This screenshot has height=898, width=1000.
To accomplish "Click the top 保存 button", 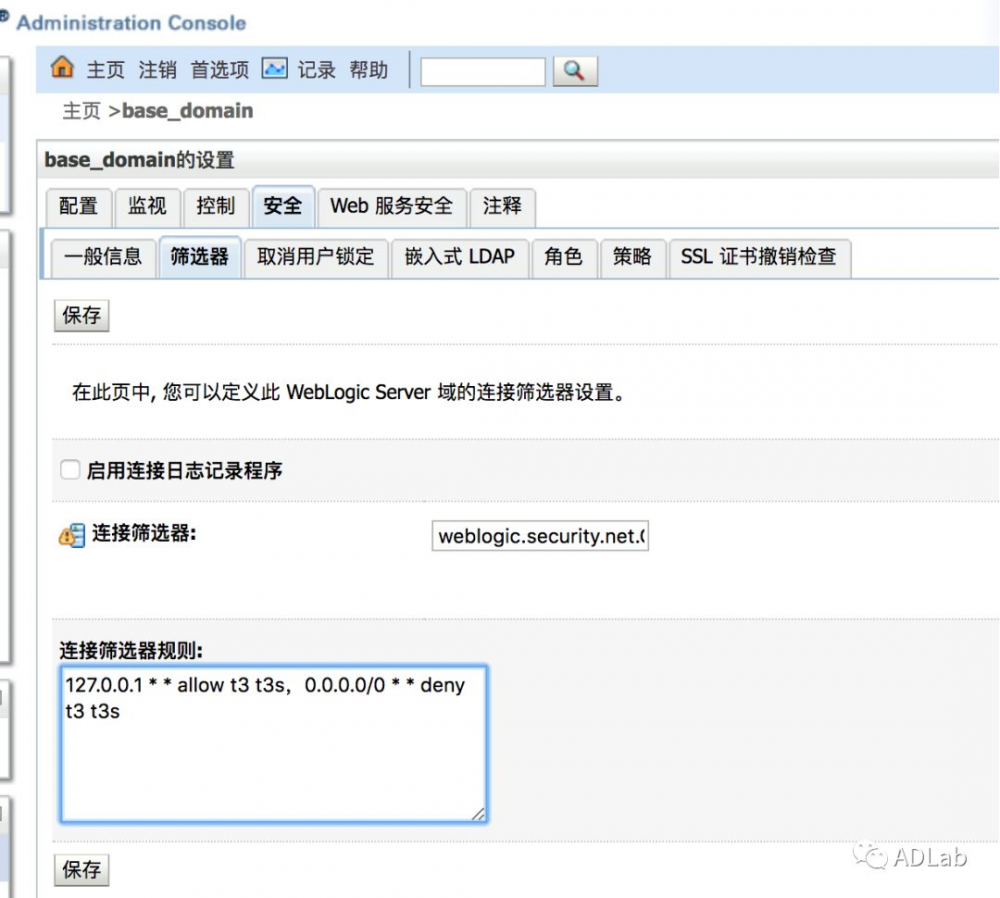I will coord(80,315).
